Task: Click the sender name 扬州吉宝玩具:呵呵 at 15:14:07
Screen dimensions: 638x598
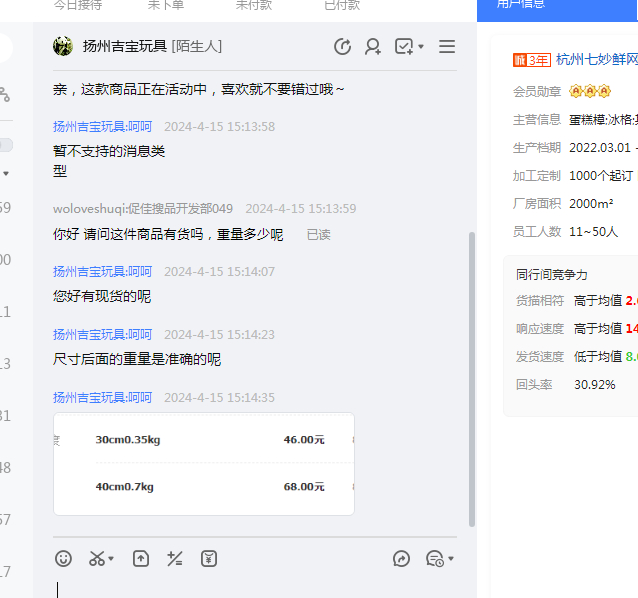Action: point(102,271)
